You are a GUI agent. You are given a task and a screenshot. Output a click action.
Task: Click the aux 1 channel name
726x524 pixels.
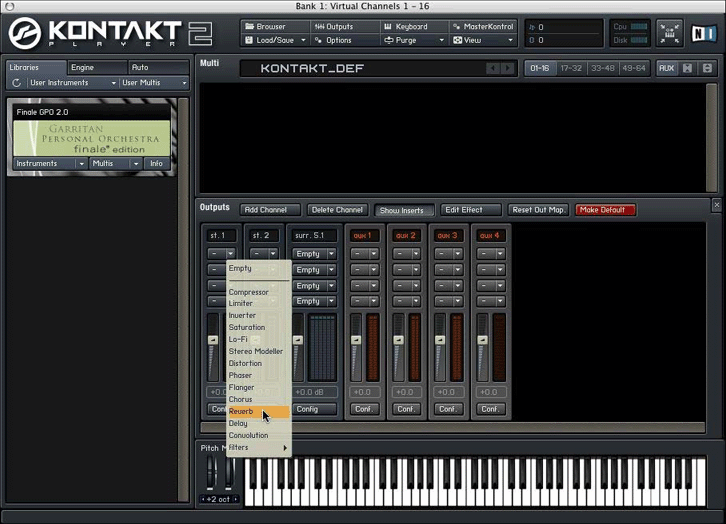364,236
